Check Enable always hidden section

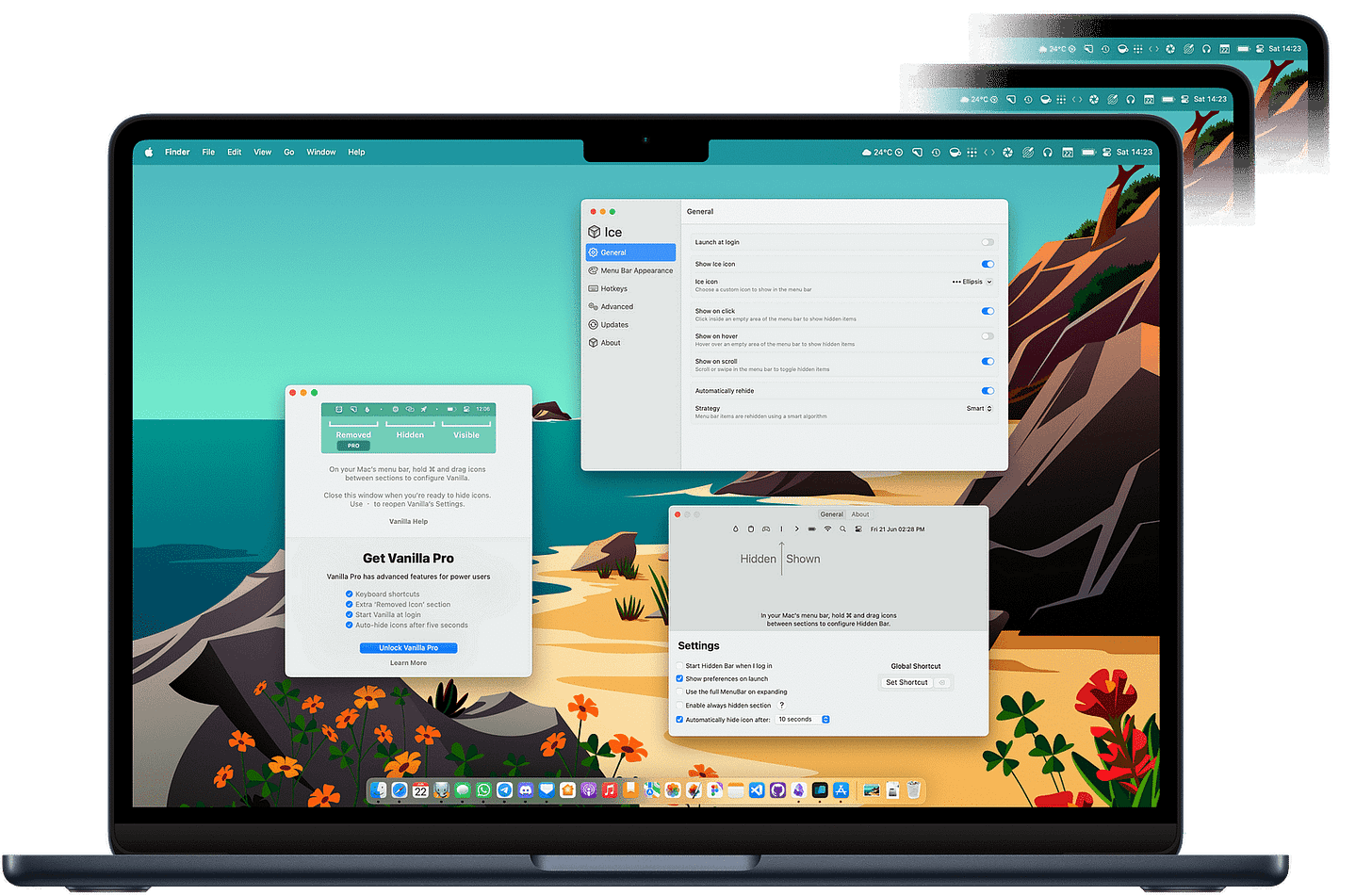(679, 705)
